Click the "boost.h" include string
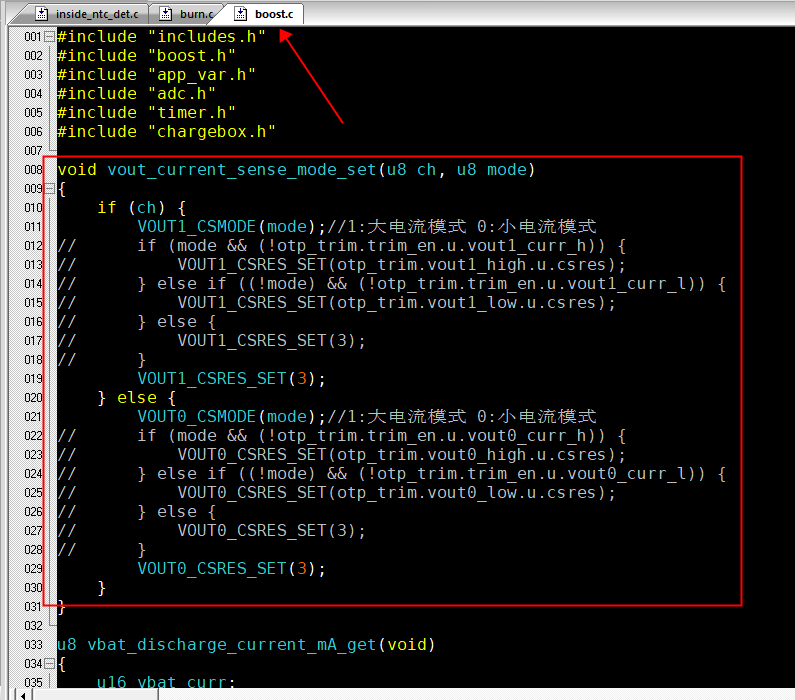The image size is (795, 700). tap(192, 56)
